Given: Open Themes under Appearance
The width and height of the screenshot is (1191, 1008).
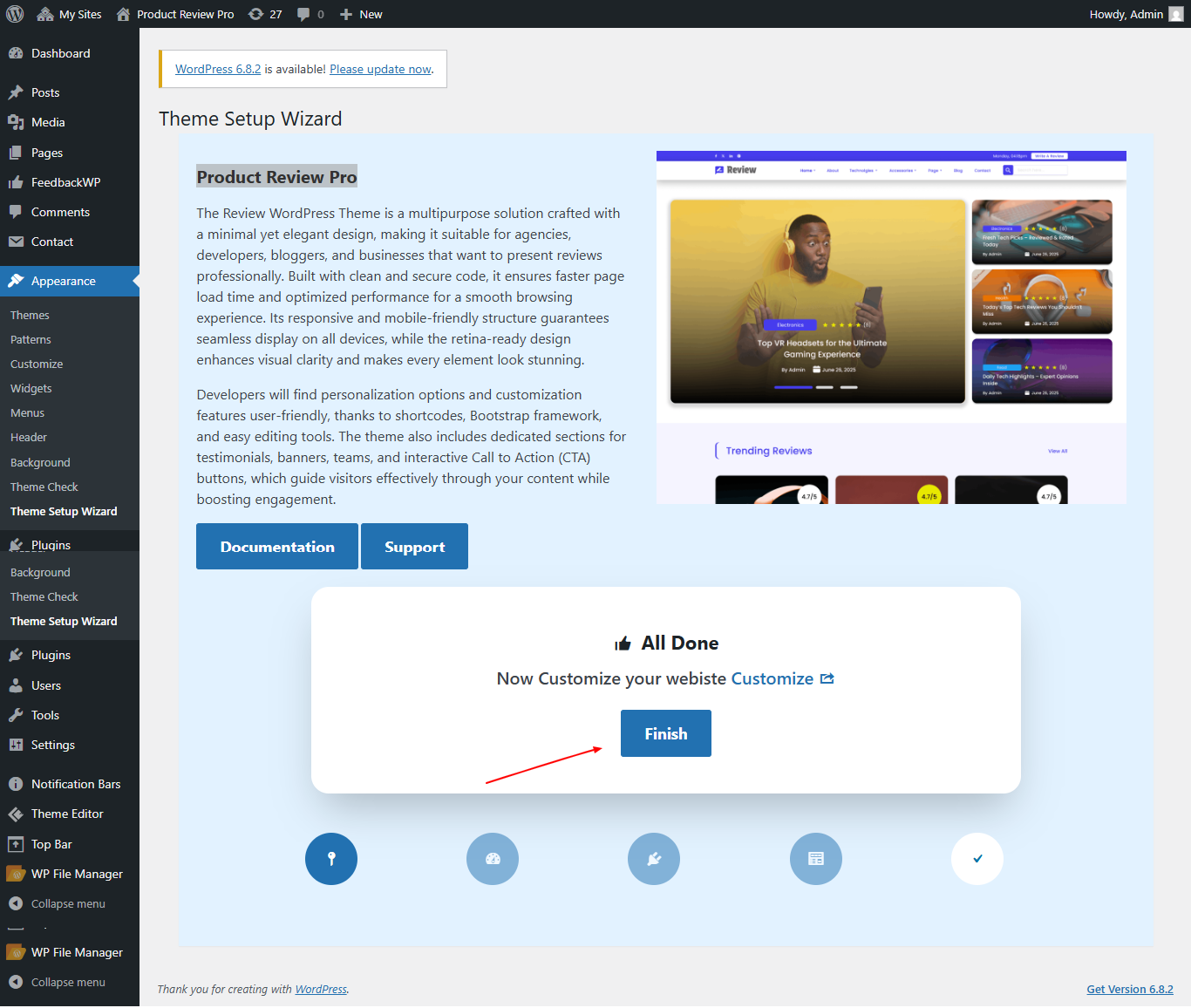Looking at the screenshot, I should click(x=30, y=315).
